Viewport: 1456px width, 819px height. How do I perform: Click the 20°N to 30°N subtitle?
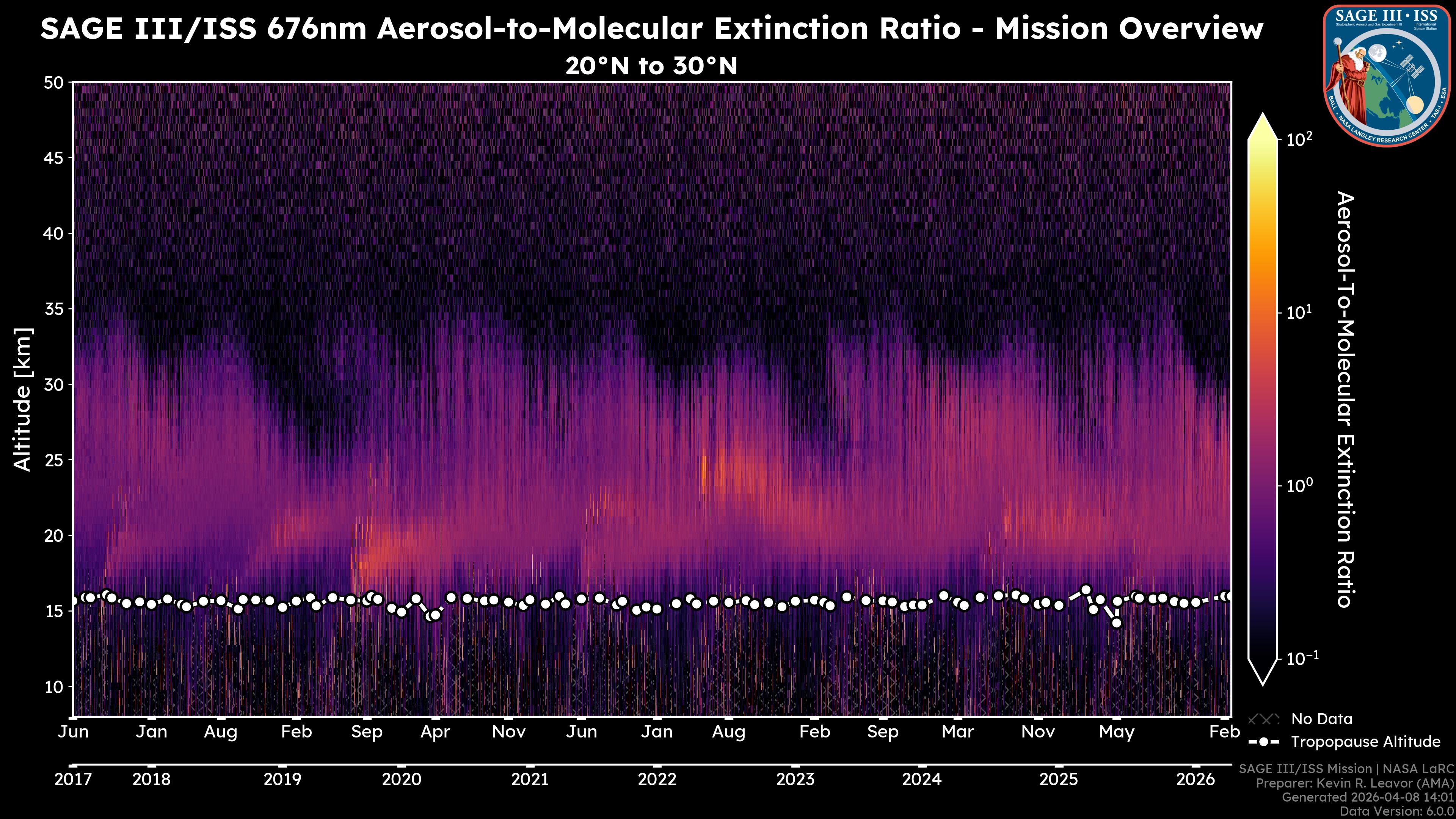651,66
